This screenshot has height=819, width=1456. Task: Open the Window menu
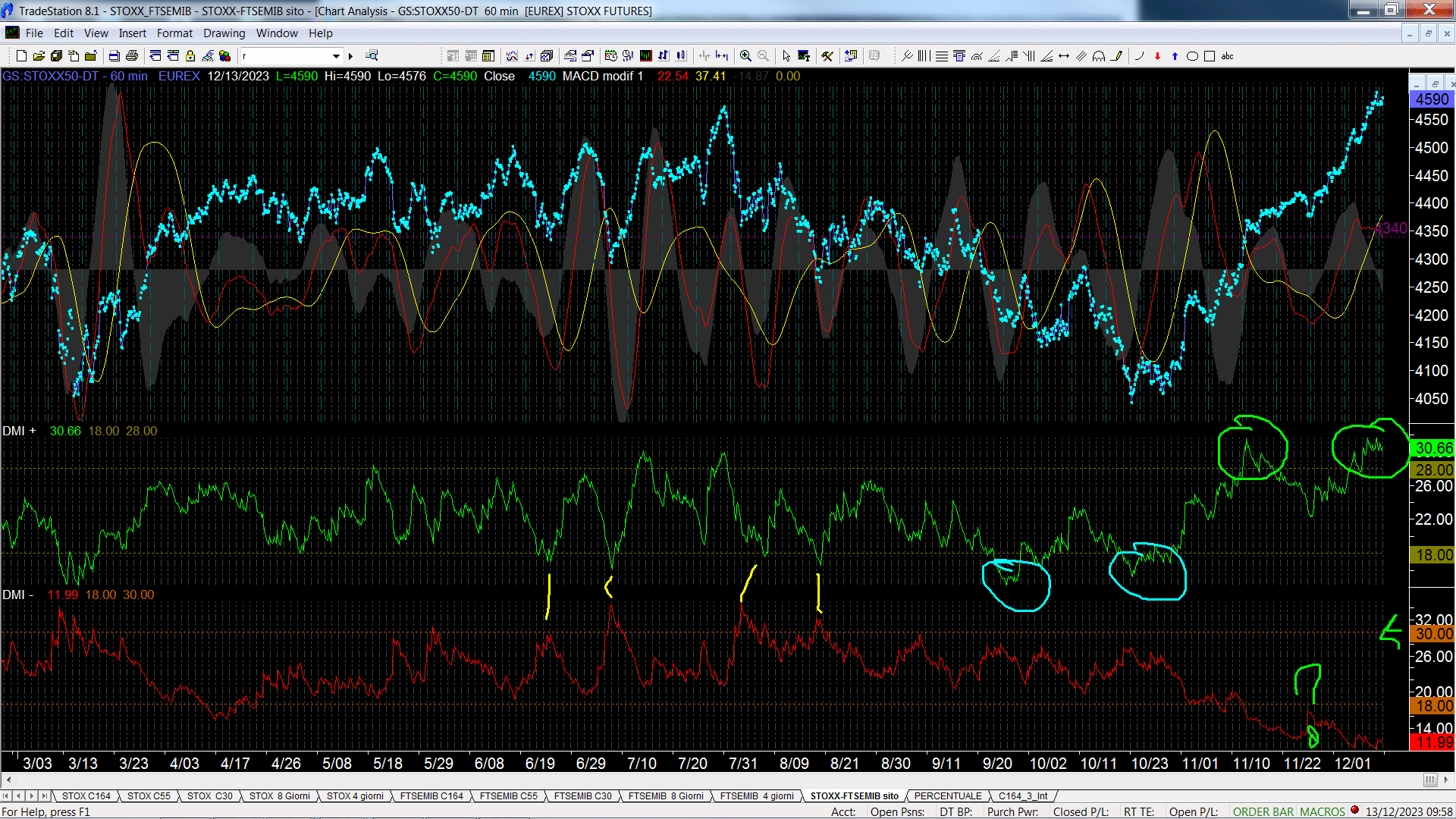[x=277, y=33]
